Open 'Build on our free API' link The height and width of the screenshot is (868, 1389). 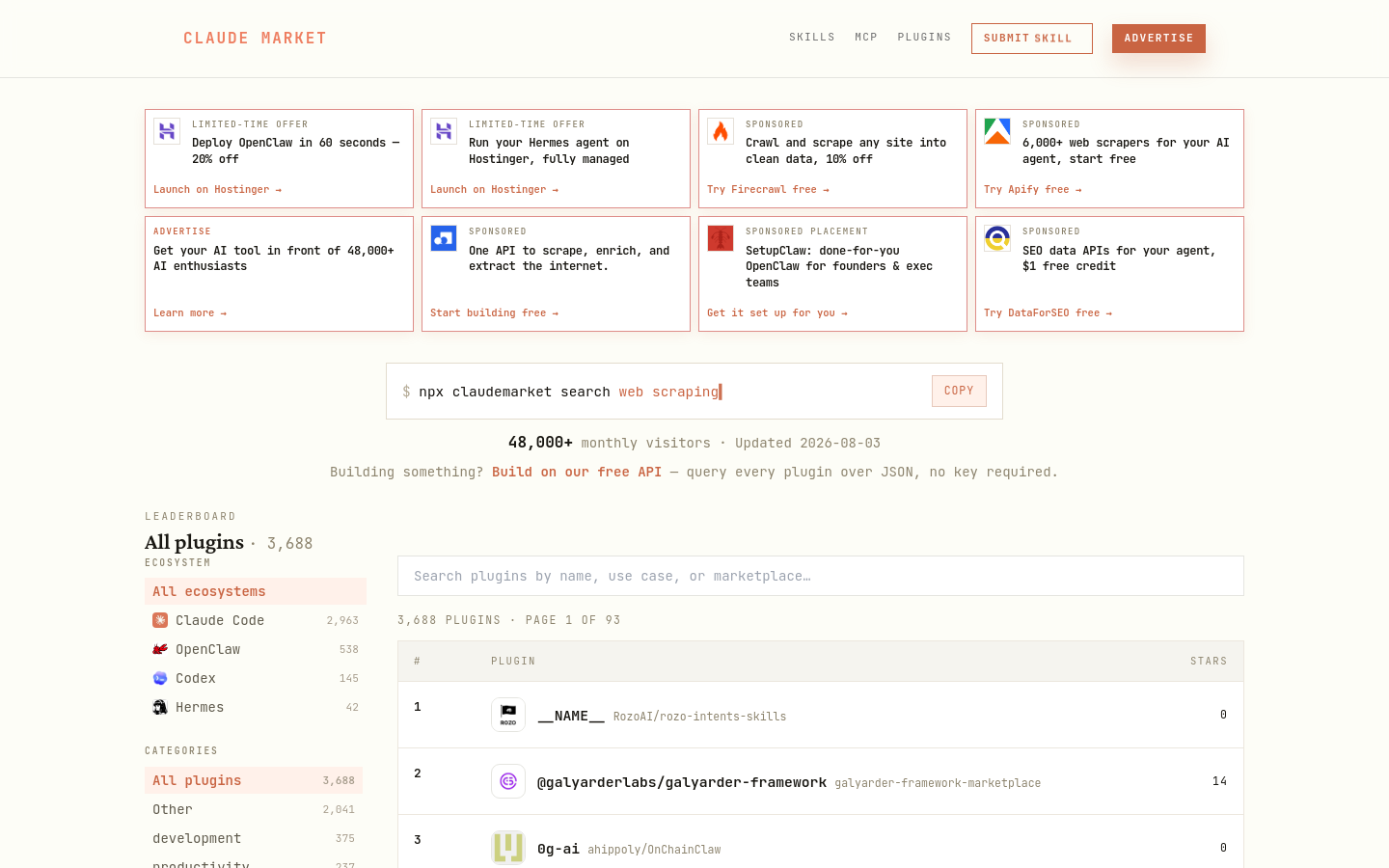(x=577, y=472)
